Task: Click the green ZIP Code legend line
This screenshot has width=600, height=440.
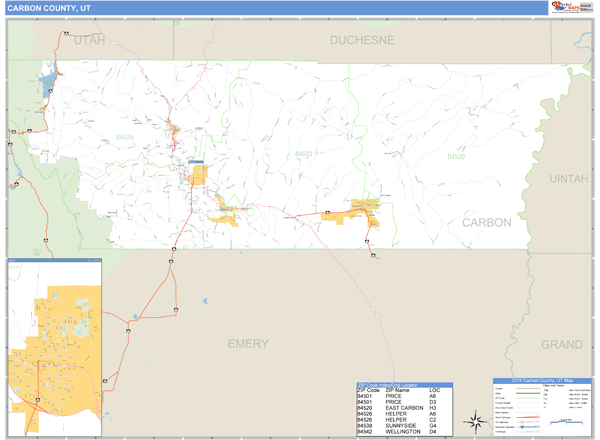Action: click(x=528, y=398)
